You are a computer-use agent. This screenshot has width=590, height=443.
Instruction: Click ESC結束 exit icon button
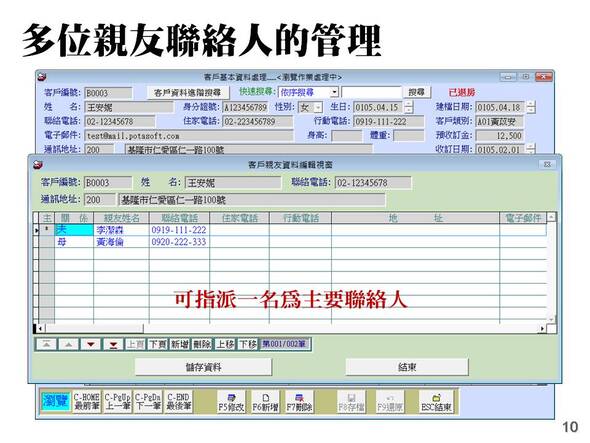point(436,402)
